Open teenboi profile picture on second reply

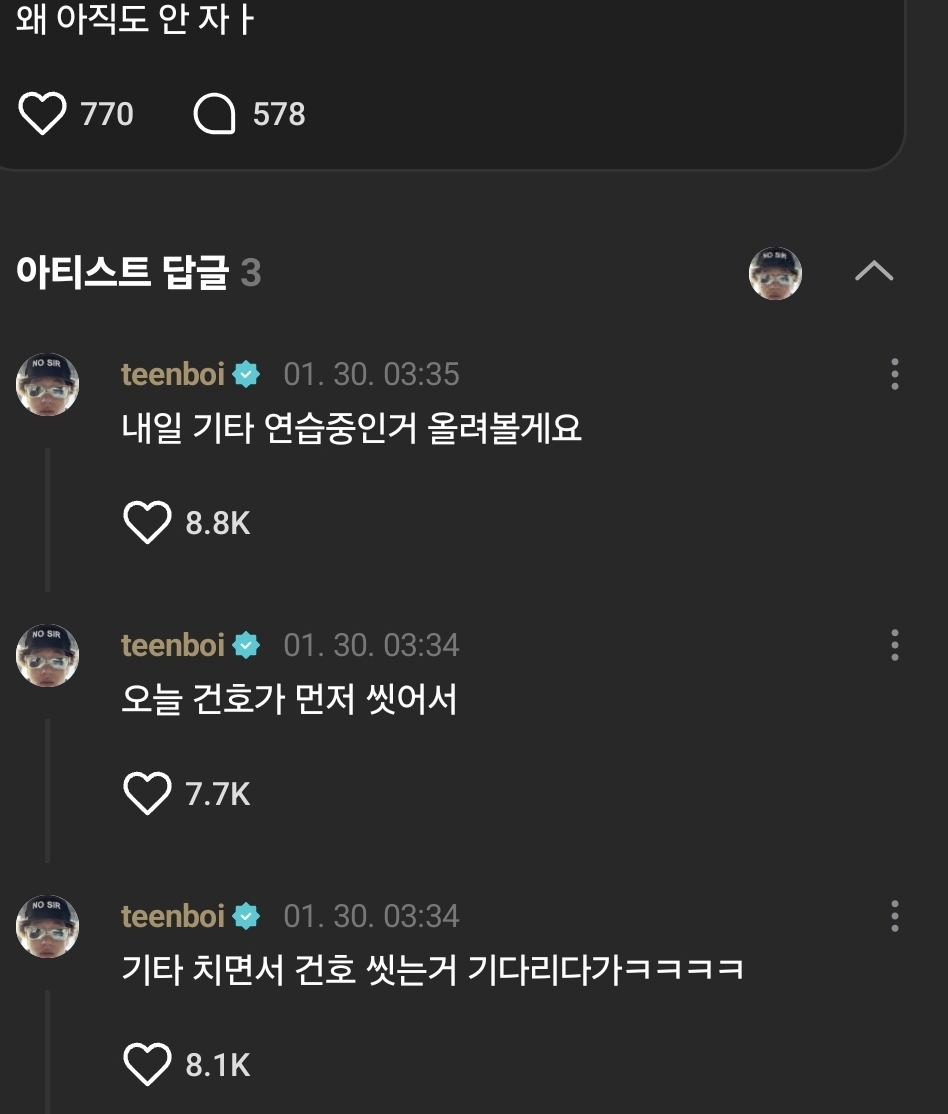pyautogui.click(x=48, y=655)
